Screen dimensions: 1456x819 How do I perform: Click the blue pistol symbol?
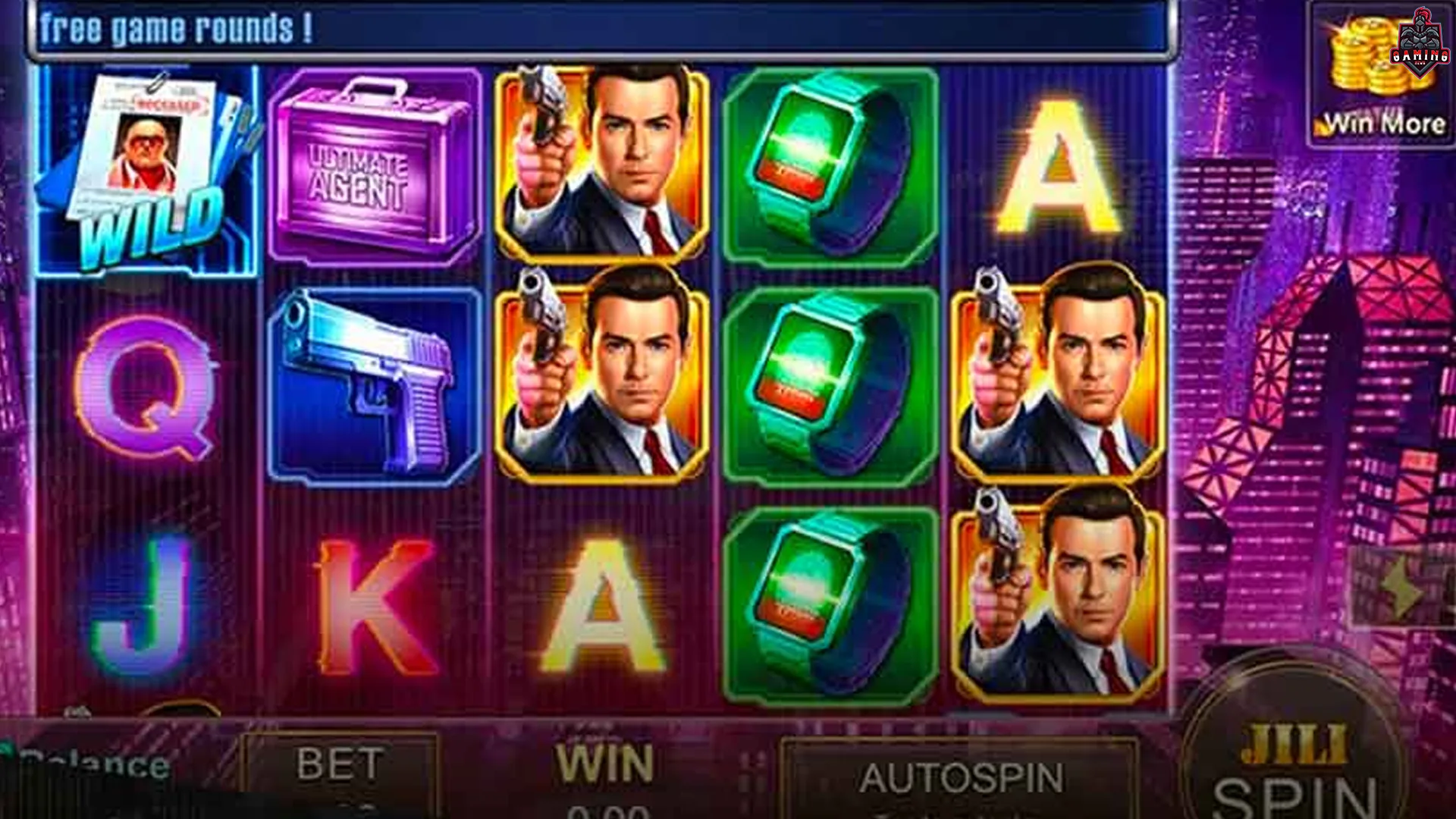tap(375, 387)
